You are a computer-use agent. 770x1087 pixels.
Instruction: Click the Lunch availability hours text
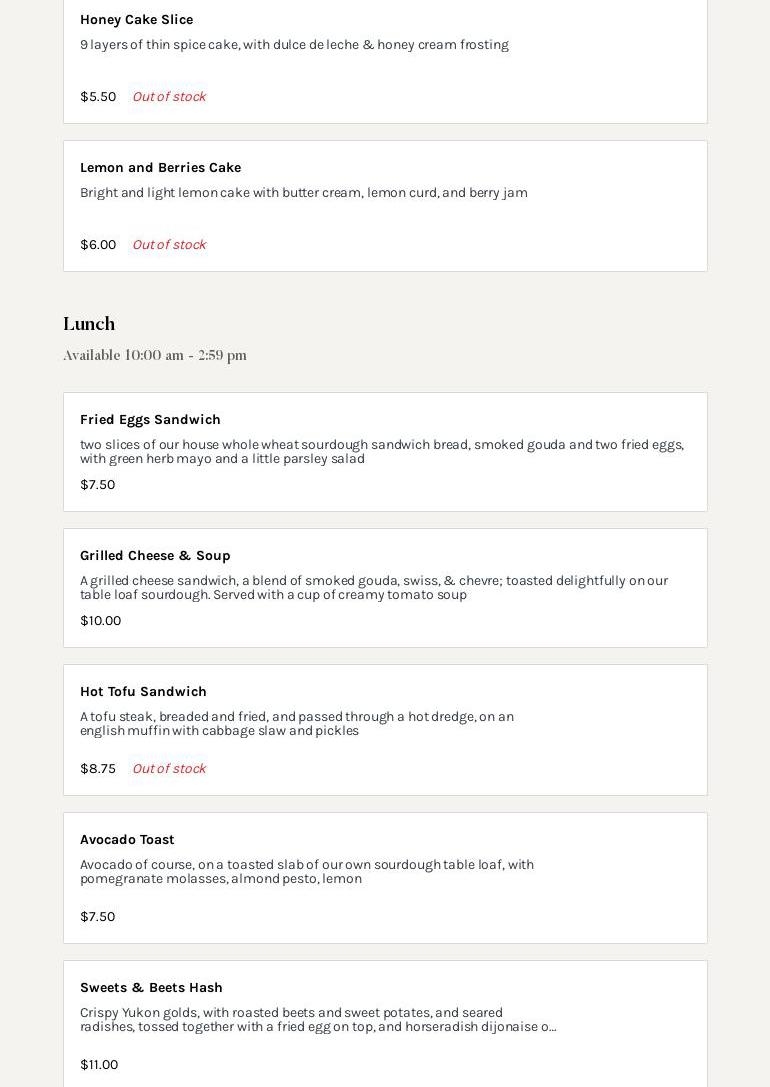[155, 355]
